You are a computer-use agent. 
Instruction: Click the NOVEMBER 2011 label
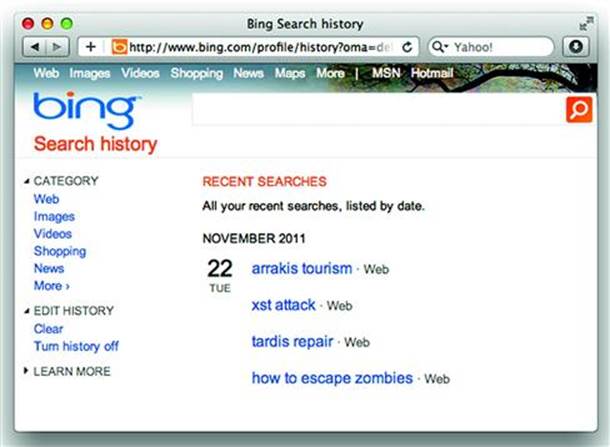click(x=254, y=238)
